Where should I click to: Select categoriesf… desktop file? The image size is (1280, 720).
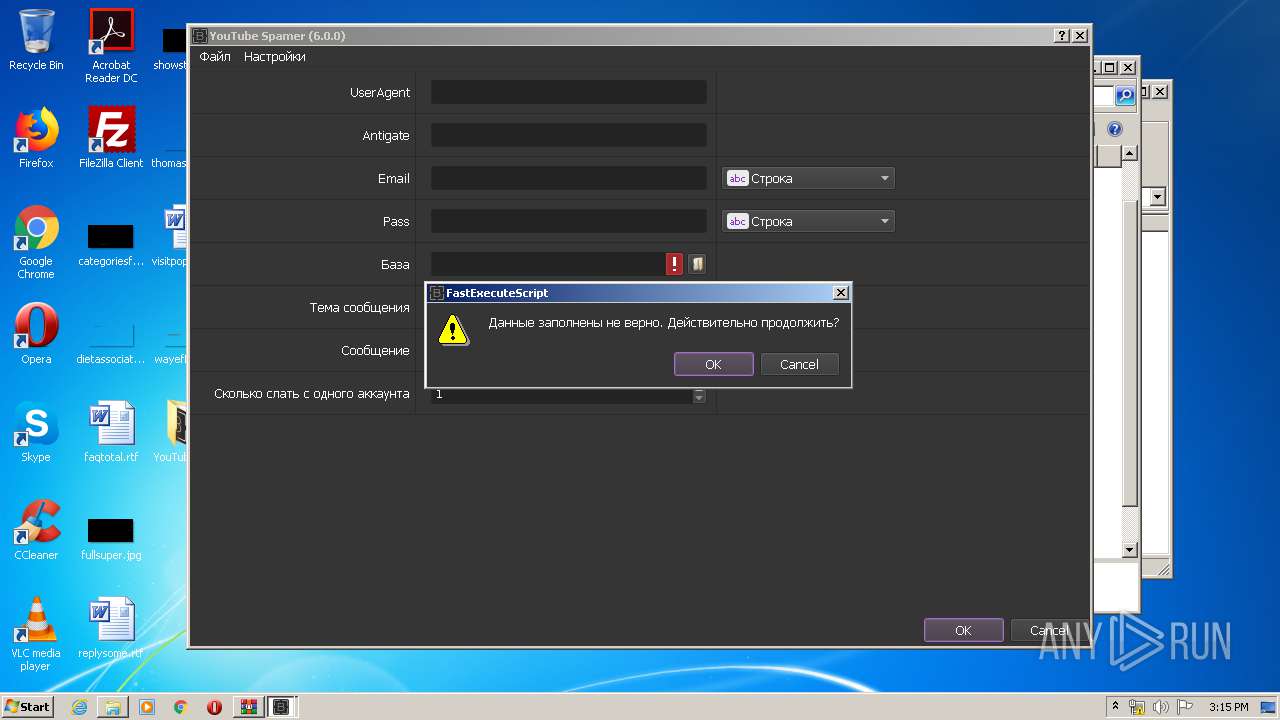tap(111, 244)
